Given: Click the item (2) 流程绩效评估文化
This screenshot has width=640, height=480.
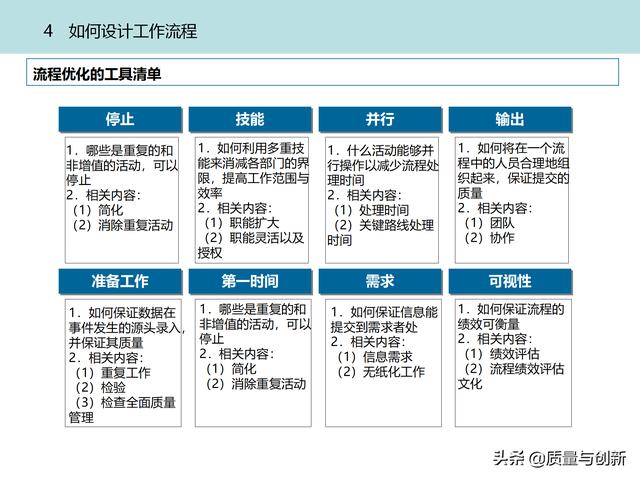Looking at the screenshot, I should pyautogui.click(x=511, y=376).
